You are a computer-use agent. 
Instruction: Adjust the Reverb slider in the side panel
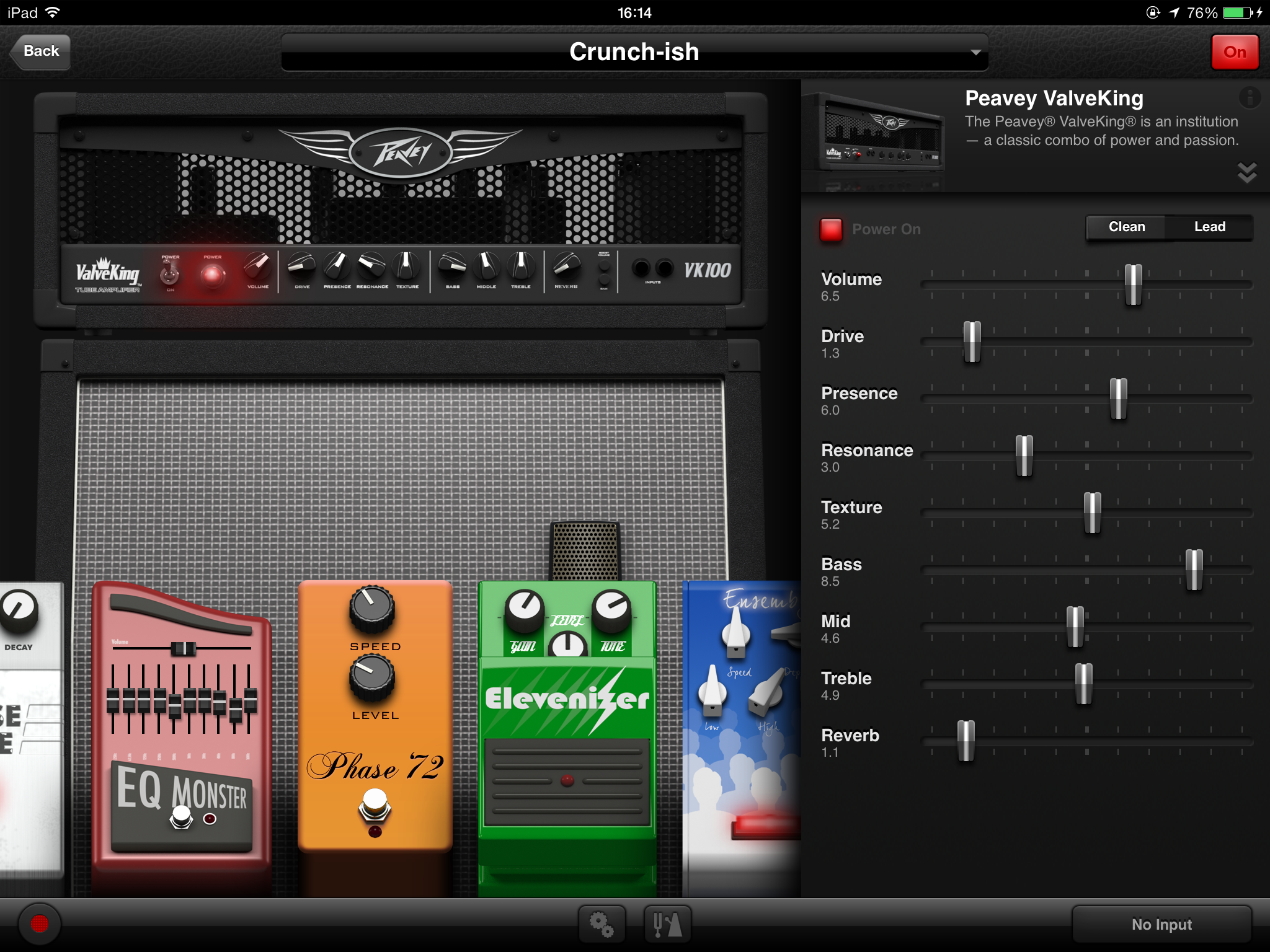[x=966, y=741]
